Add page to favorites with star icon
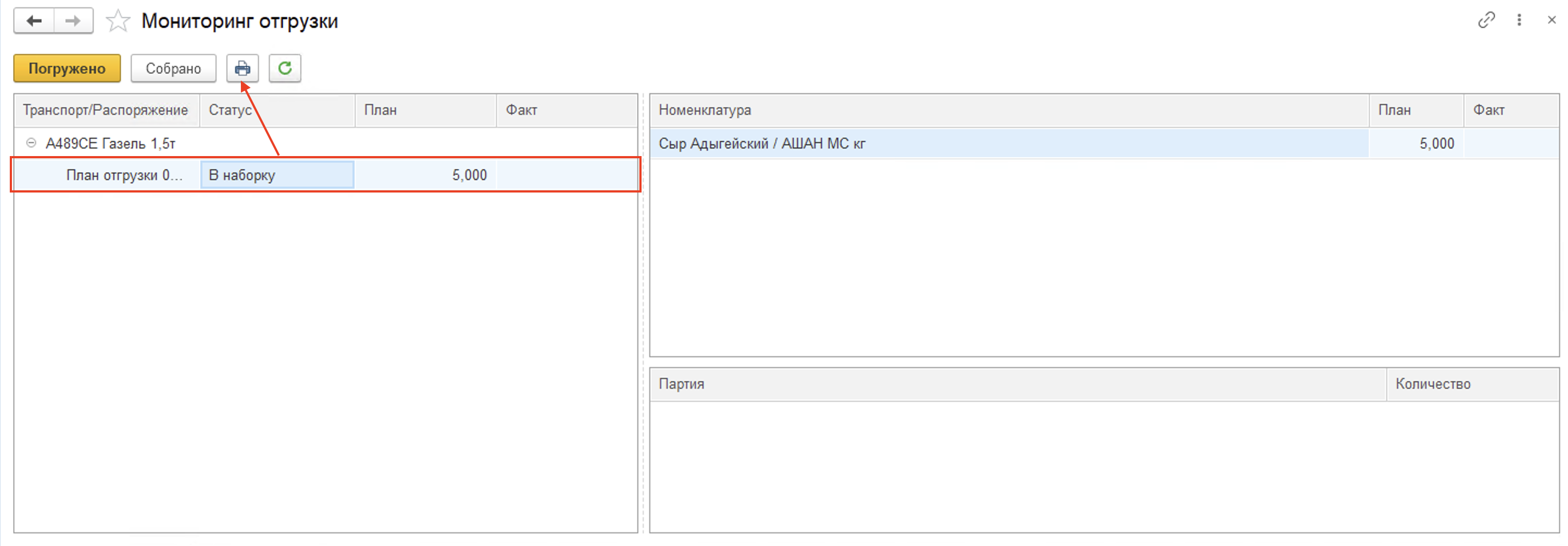This screenshot has height=546, width=1568. coord(117,21)
